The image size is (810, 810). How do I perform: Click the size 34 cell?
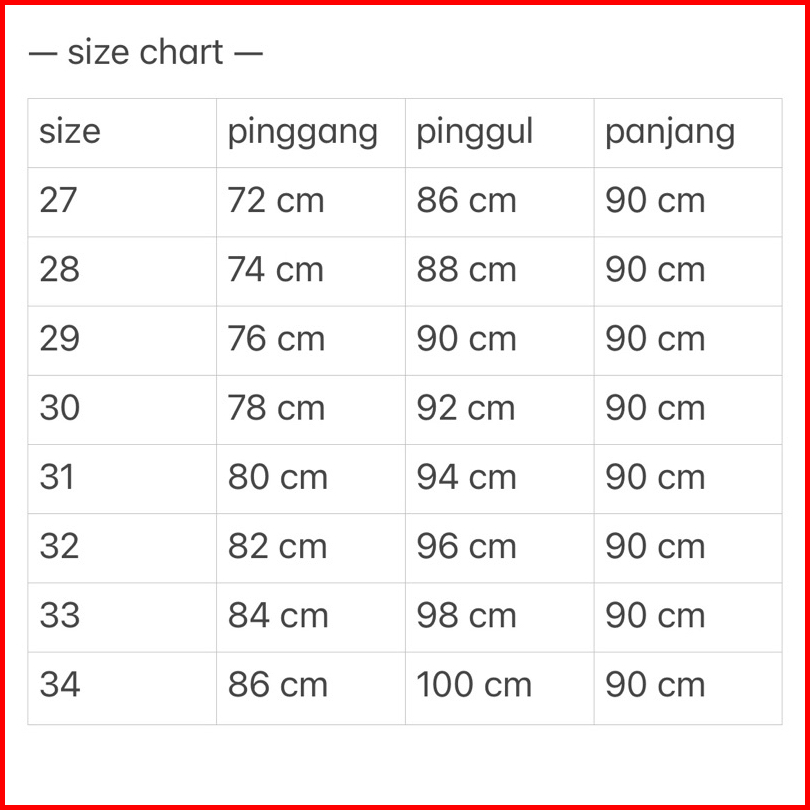click(x=60, y=685)
